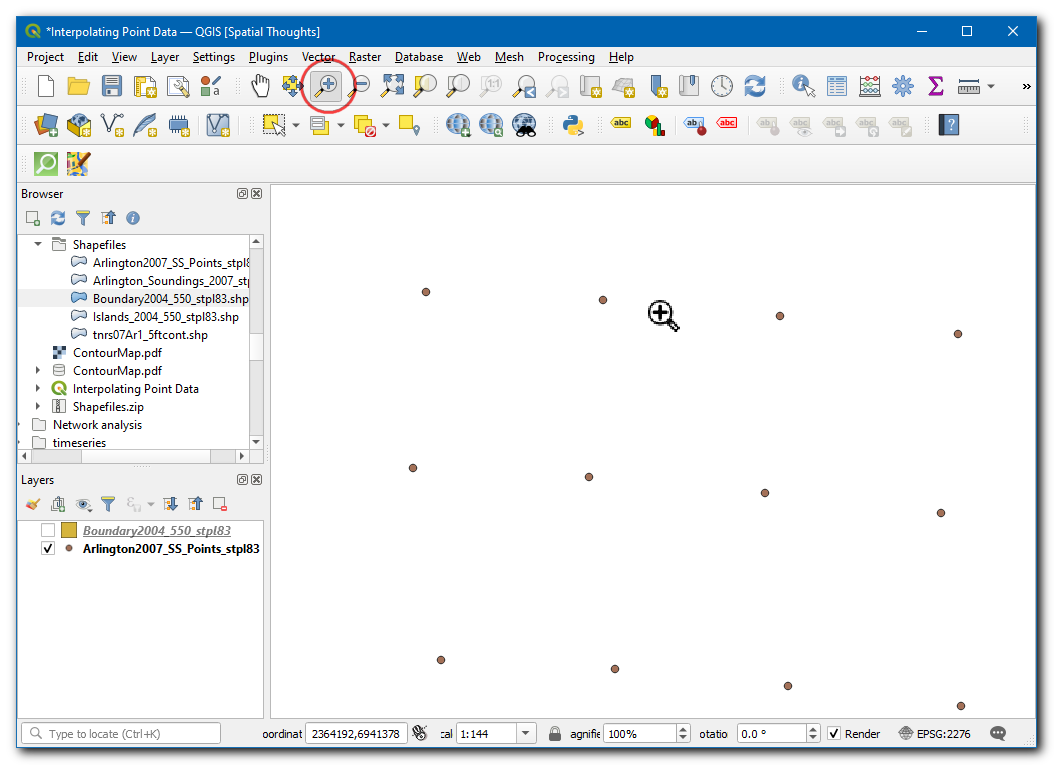This screenshot has width=1054, height=765.
Task: Open project using the folder icon
Action: coord(79,86)
